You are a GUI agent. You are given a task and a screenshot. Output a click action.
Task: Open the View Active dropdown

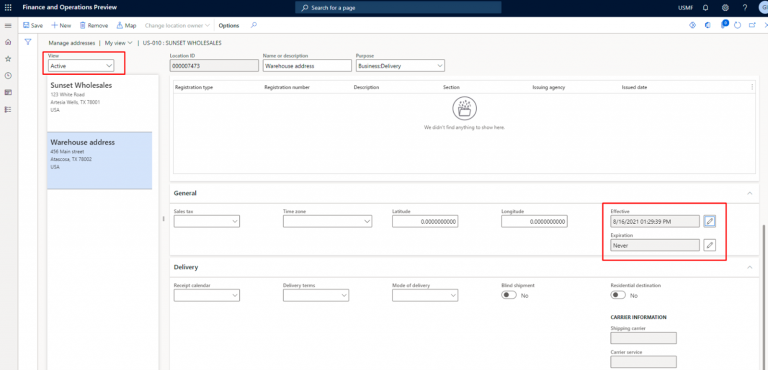tap(81, 65)
